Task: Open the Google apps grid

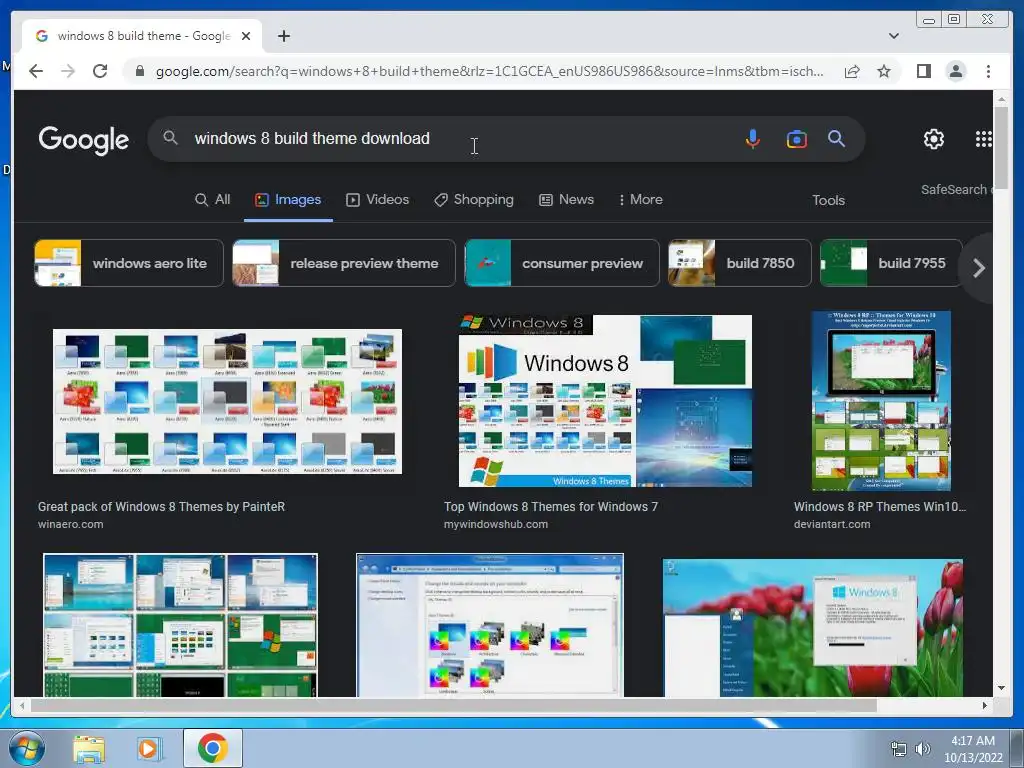Action: click(x=984, y=138)
